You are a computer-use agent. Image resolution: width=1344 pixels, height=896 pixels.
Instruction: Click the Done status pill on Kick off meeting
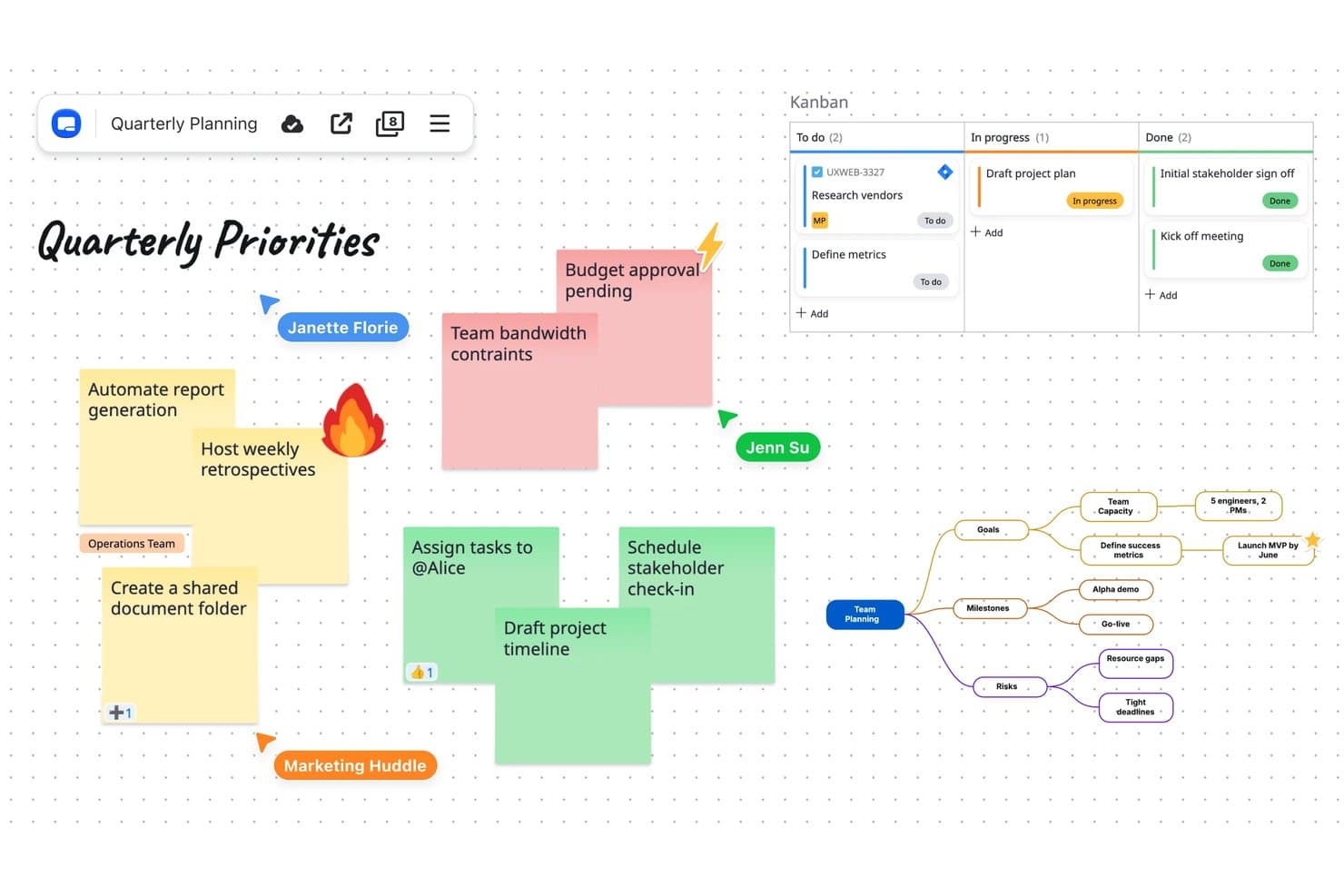(x=1280, y=263)
